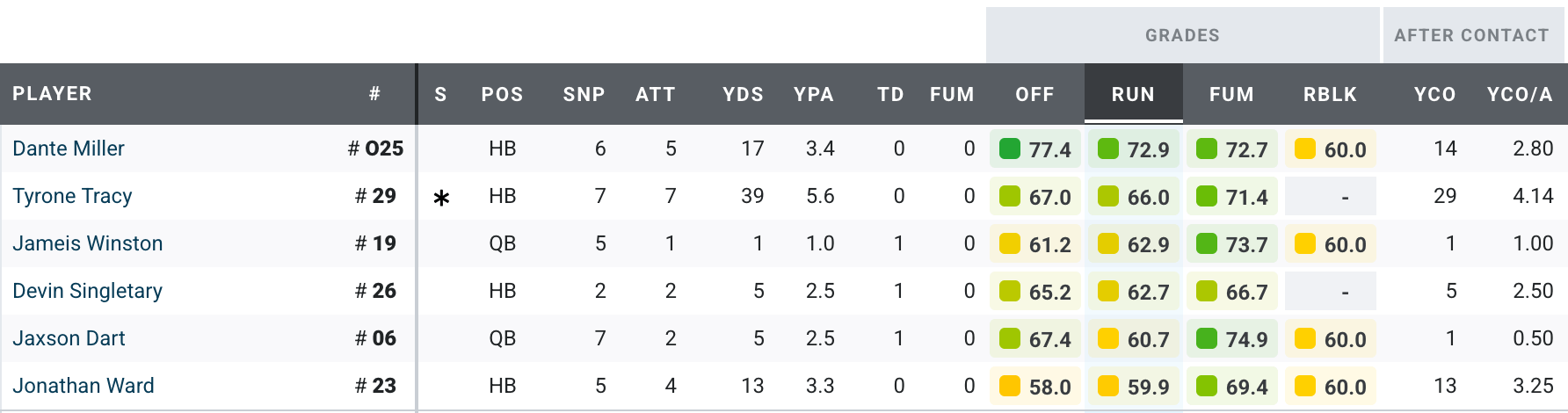Open Tyrone Tracy's player link
Screen dimensions: 1568x413
pos(72,196)
